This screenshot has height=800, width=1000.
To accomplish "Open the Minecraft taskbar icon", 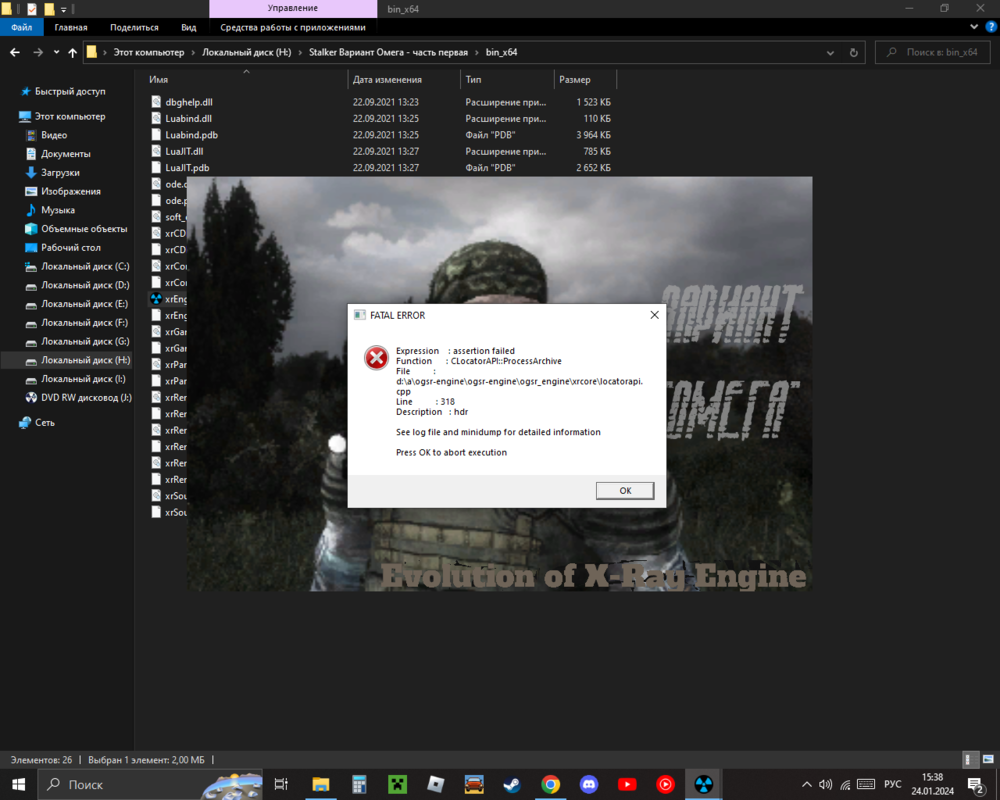I will [x=397, y=784].
